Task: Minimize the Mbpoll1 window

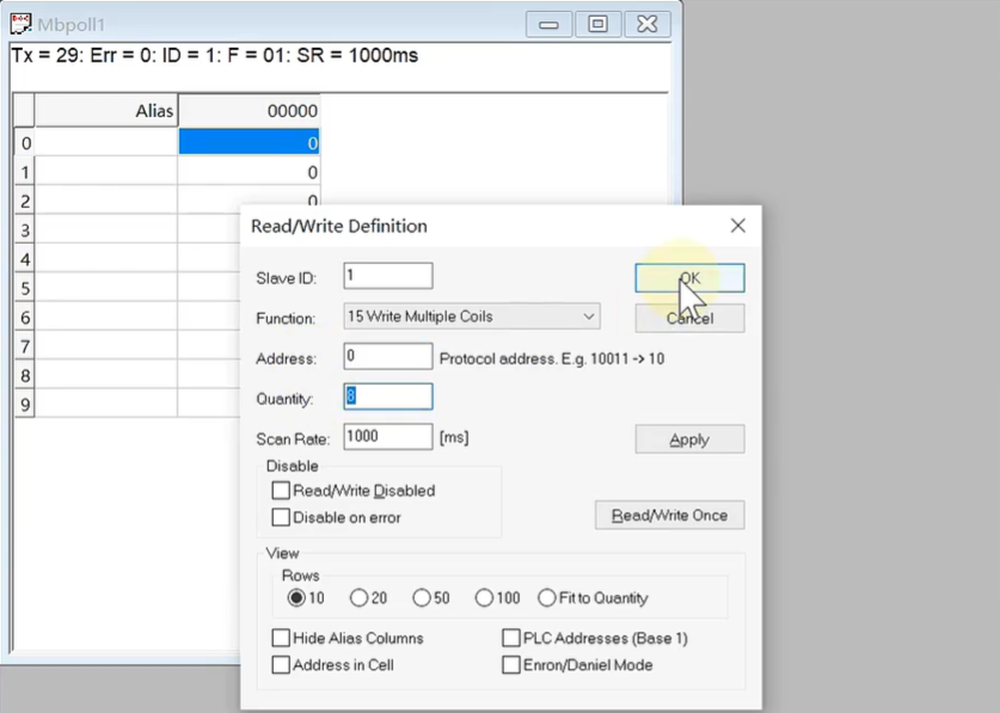Action: click(548, 24)
